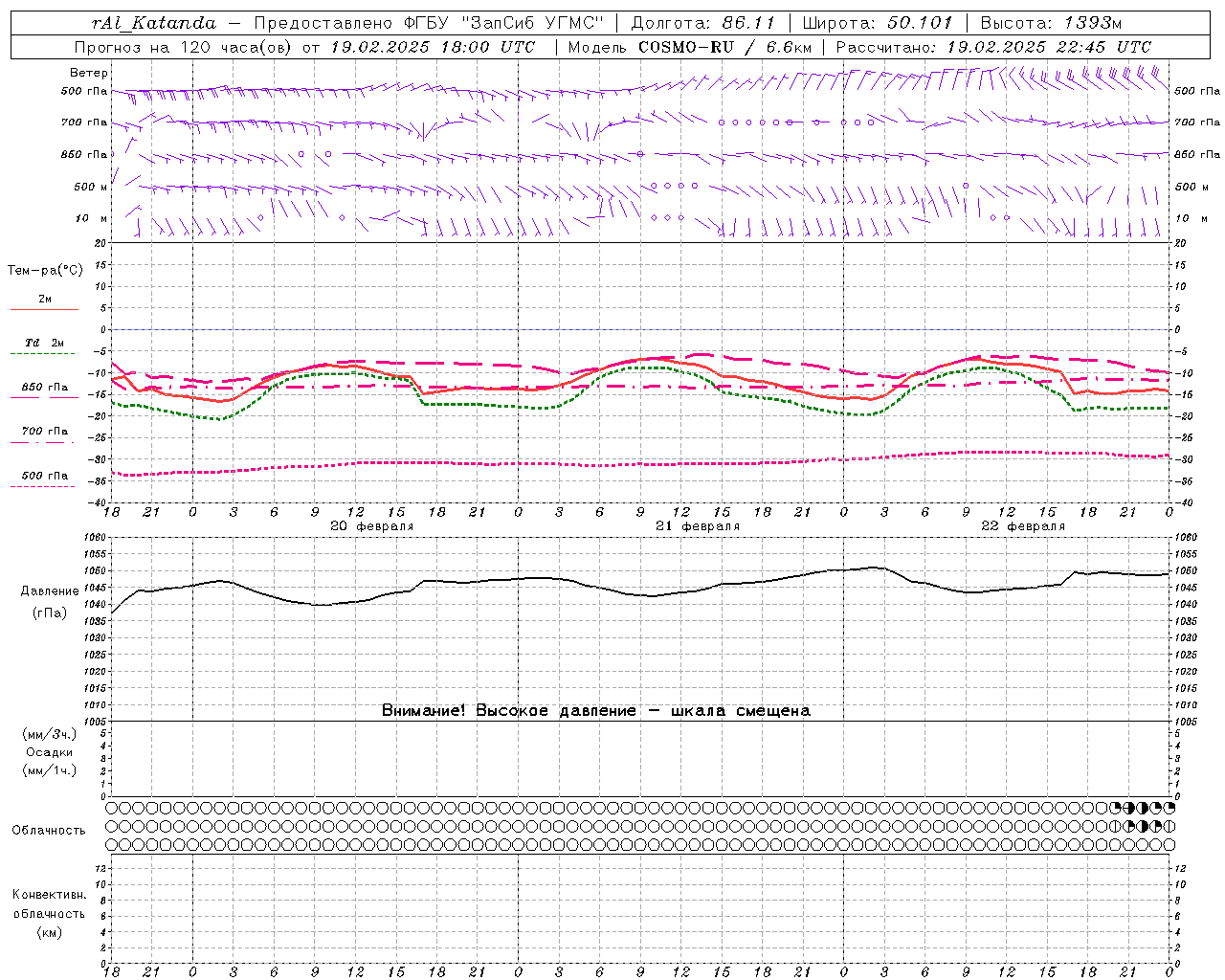Click the 700 гПа temperature legend entry

(45, 432)
